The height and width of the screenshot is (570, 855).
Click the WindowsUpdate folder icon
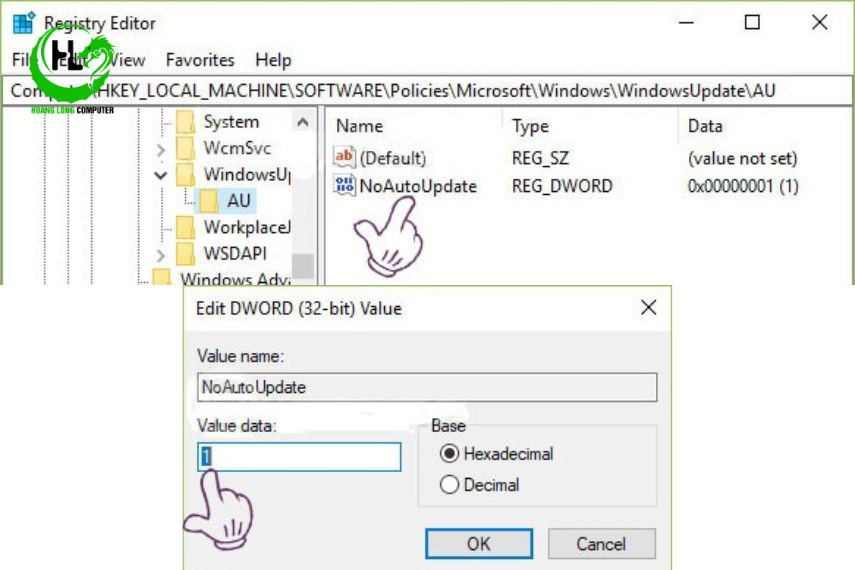tap(185, 174)
